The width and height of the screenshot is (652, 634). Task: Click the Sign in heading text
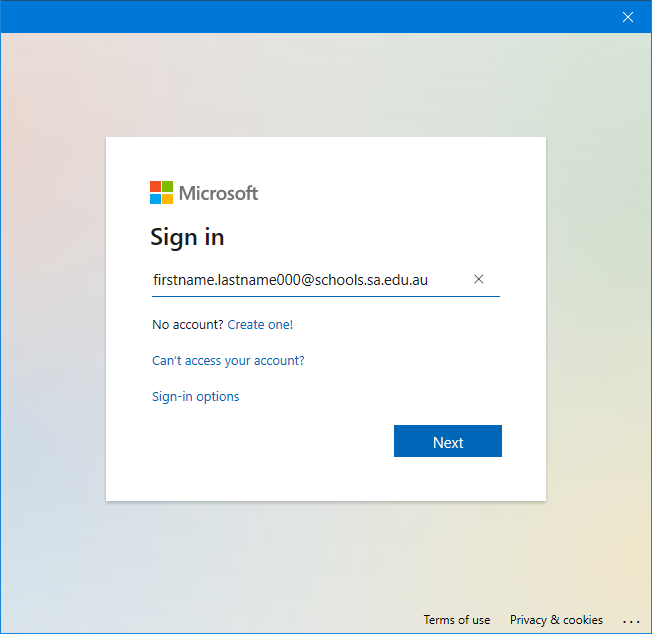187,237
